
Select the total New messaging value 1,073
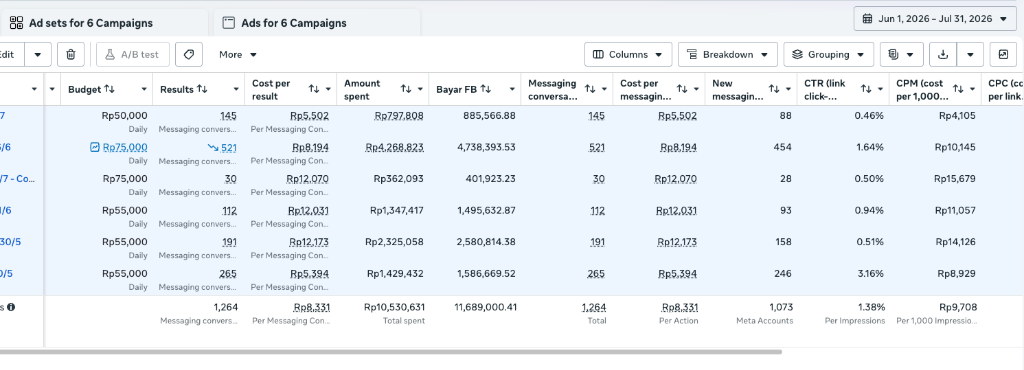tap(781, 307)
